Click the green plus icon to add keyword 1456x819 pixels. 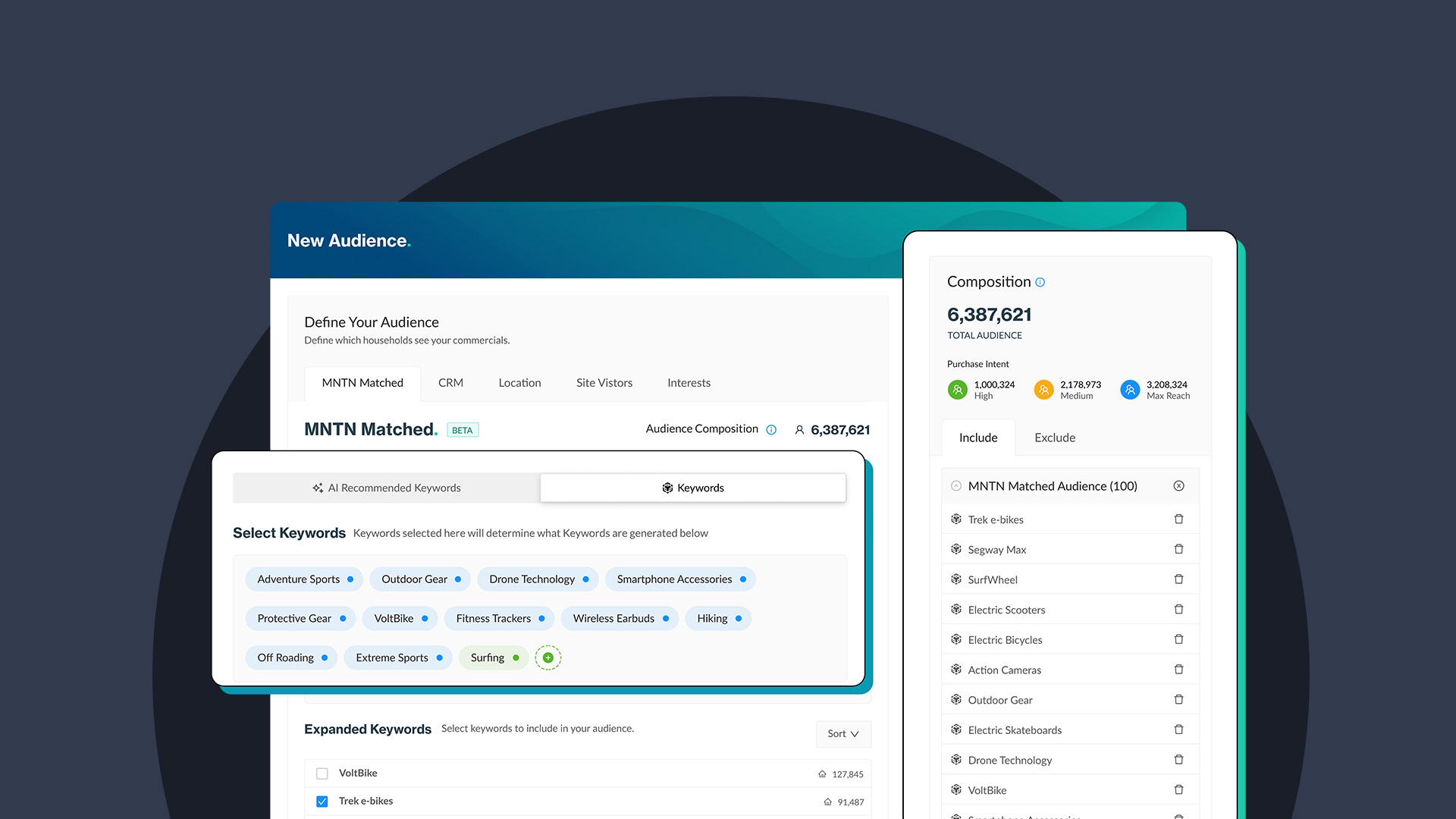[x=548, y=657]
